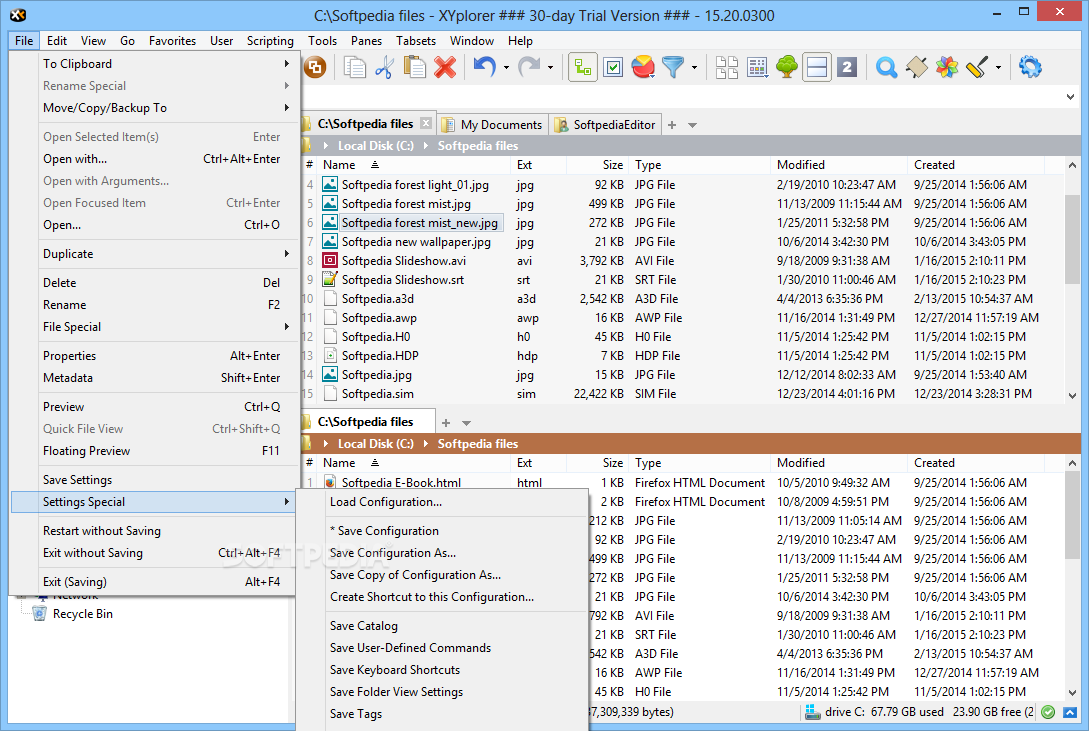This screenshot has height=731, width=1089.
Task: Toggle Checkbox Selection toolbar button
Action: (x=613, y=67)
